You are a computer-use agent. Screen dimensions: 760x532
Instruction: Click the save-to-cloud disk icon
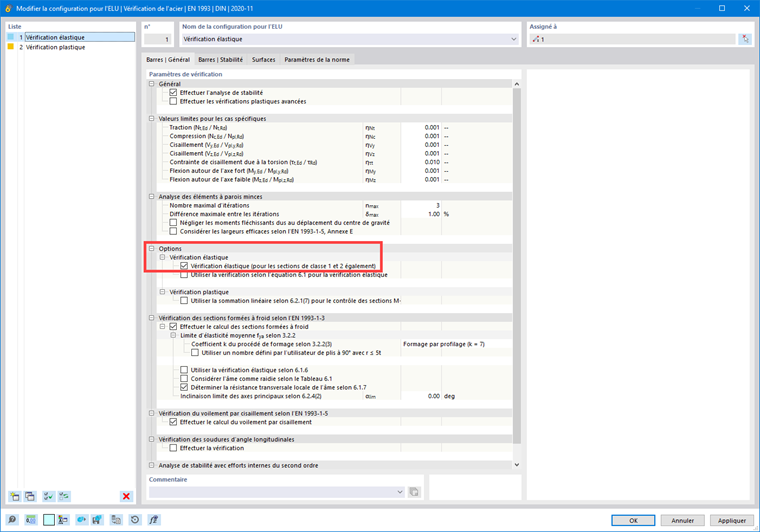coord(97,520)
